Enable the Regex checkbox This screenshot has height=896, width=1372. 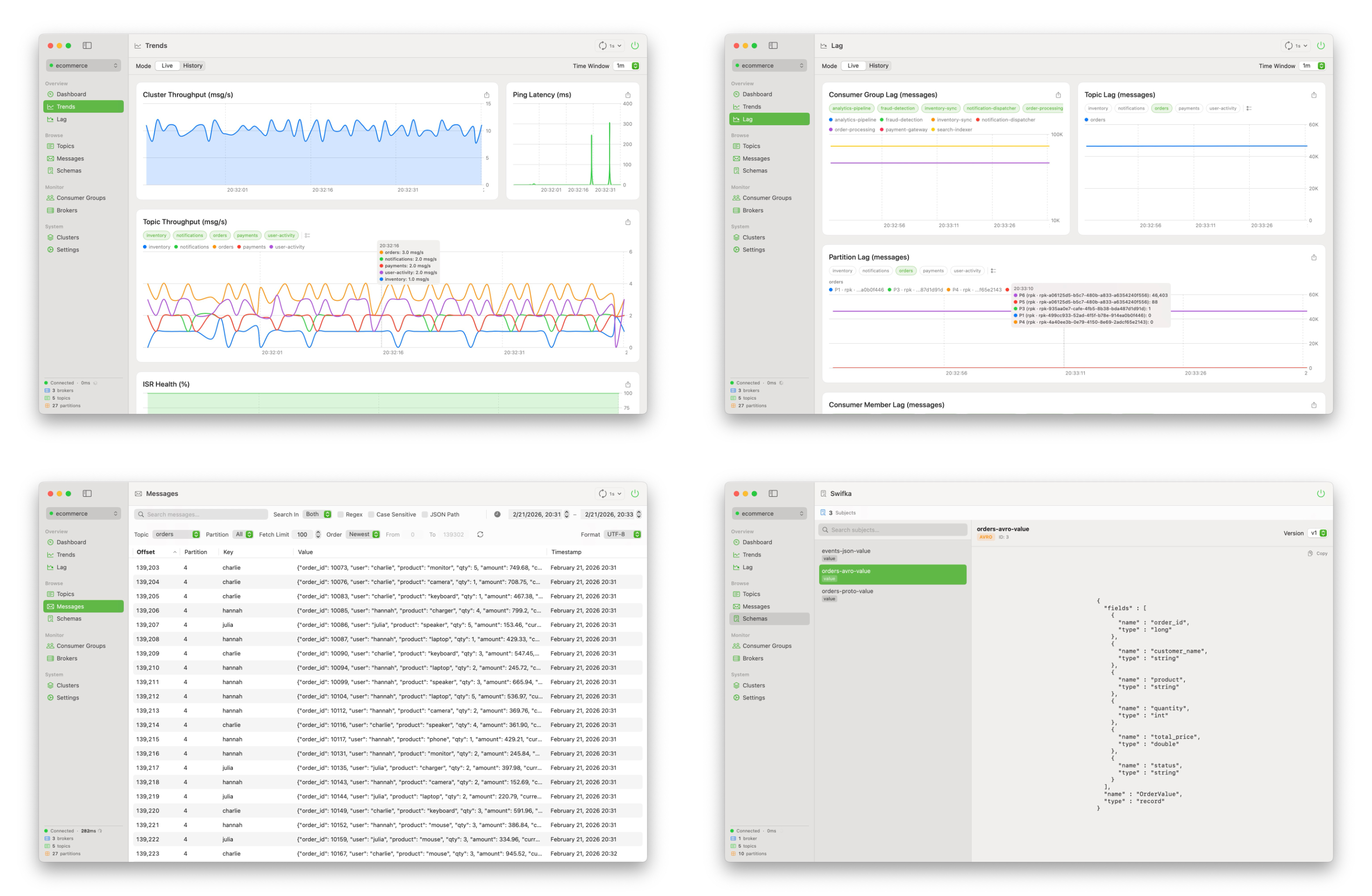coord(341,514)
